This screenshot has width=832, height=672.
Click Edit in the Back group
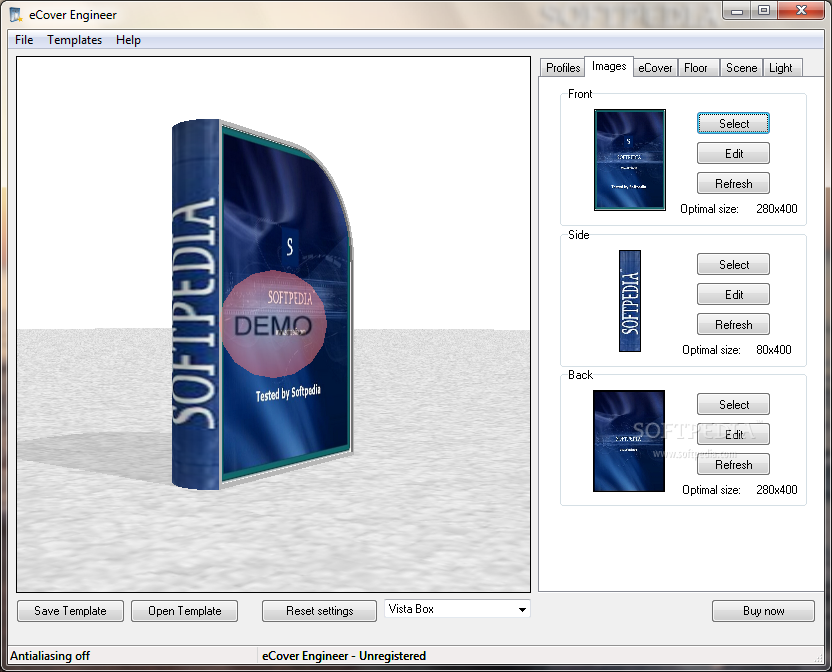pos(733,435)
